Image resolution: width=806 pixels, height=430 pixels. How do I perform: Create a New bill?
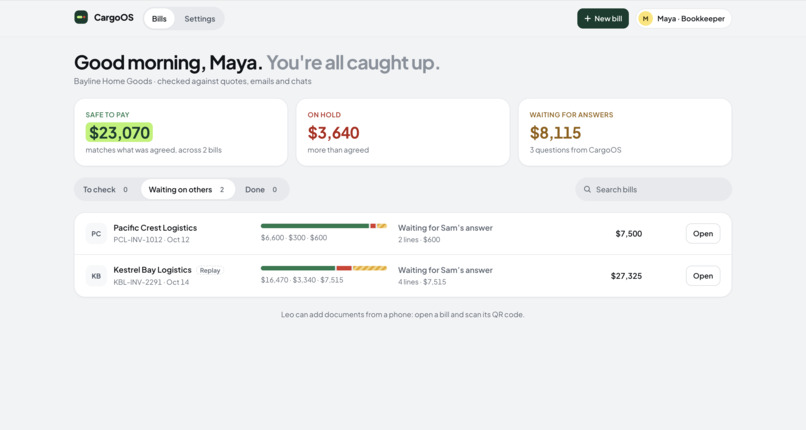(603, 18)
